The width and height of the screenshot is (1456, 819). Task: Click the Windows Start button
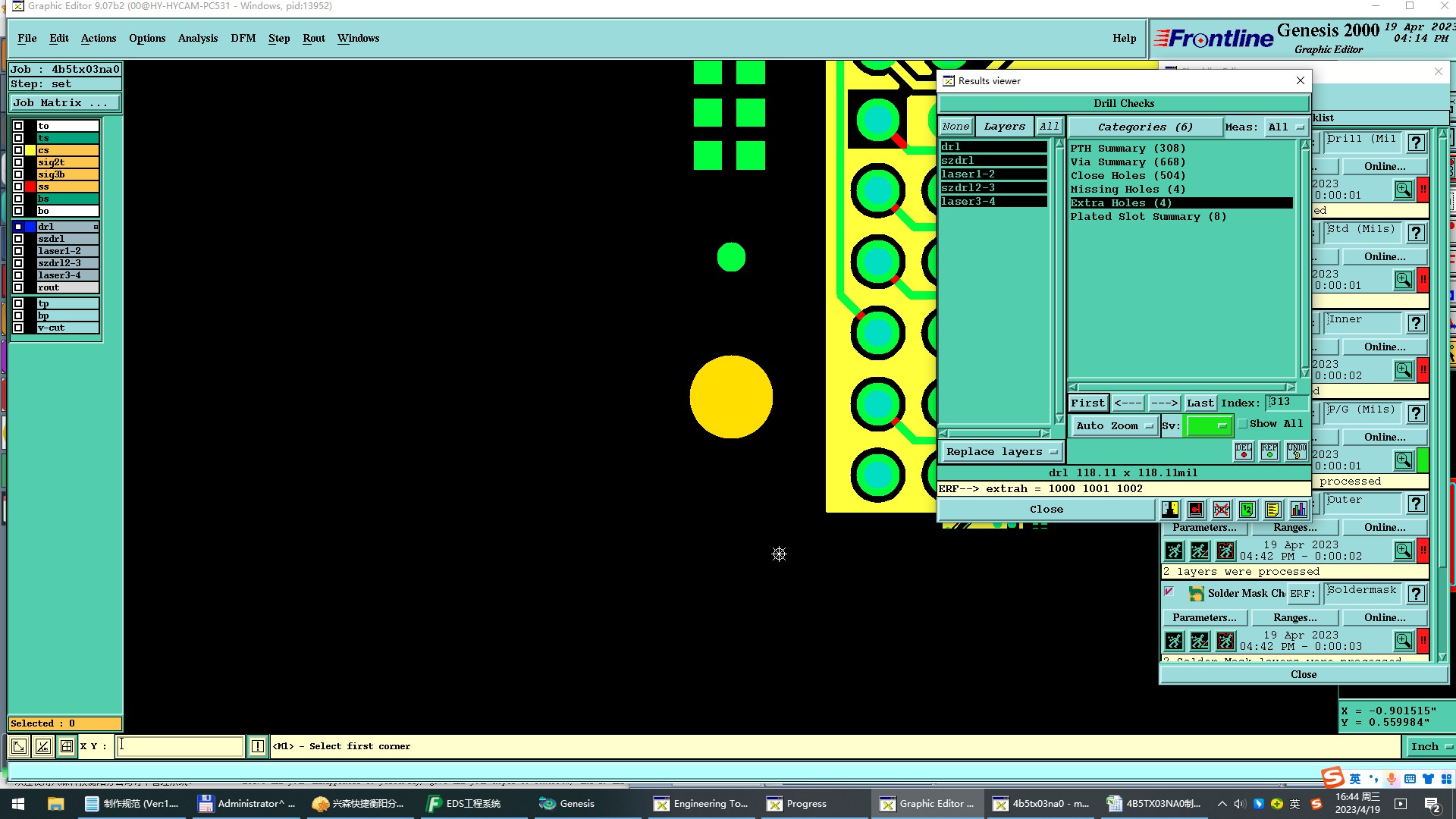pyautogui.click(x=18, y=804)
